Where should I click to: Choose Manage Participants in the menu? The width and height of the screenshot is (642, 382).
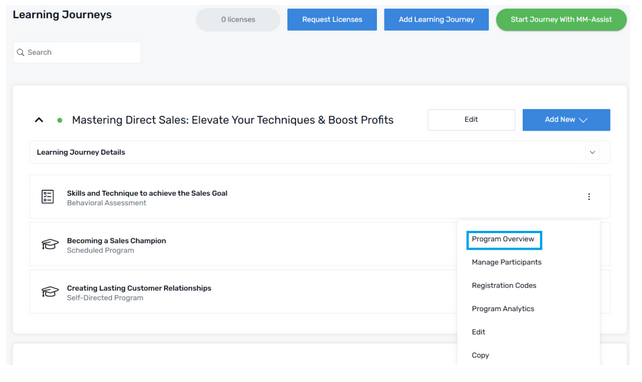(506, 262)
